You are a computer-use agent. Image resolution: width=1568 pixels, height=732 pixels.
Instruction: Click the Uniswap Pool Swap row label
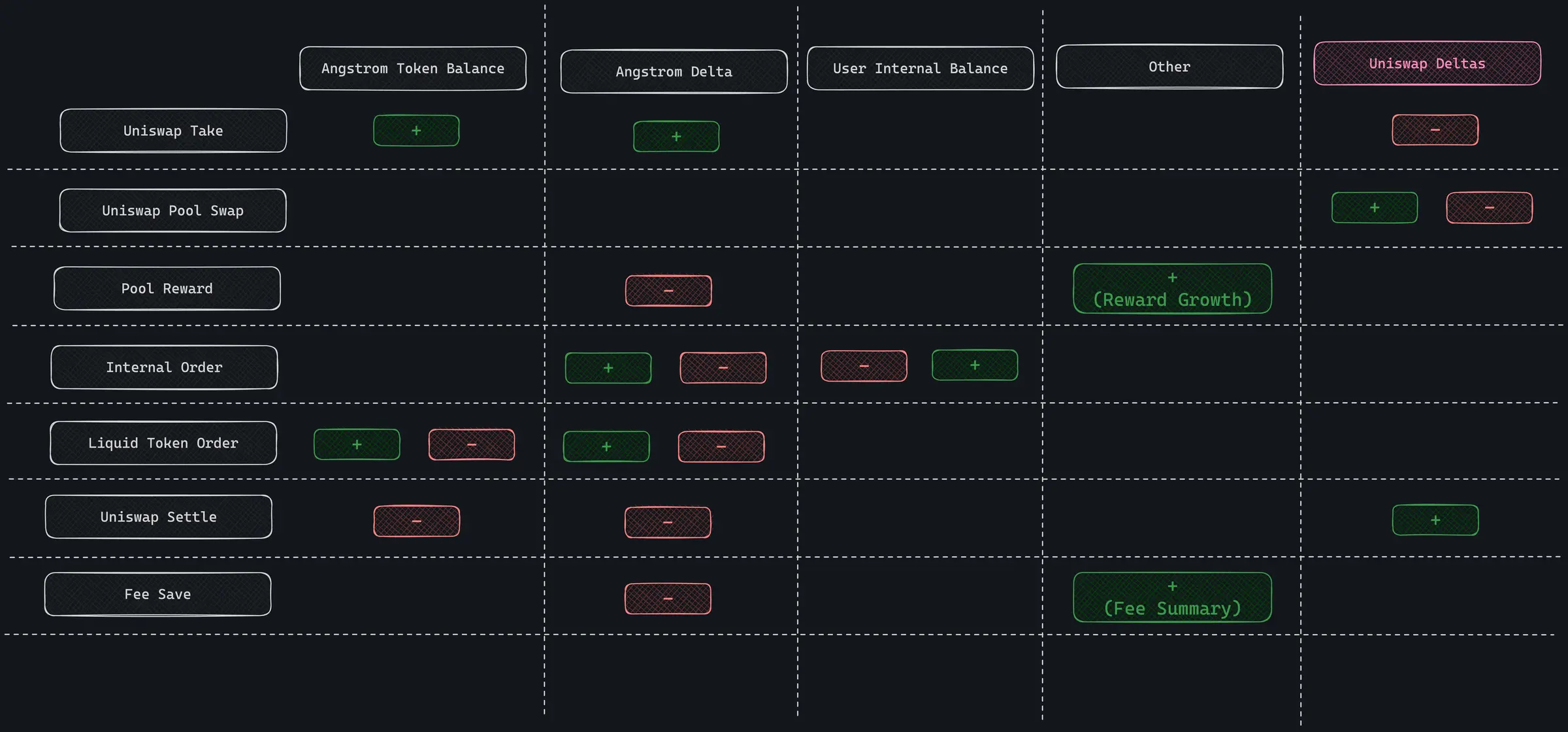click(x=172, y=210)
